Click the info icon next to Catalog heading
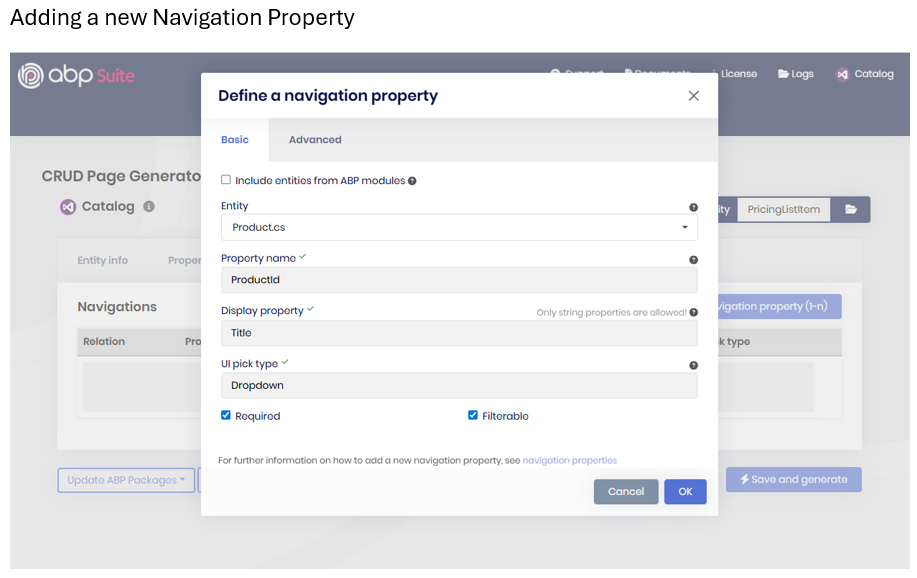 pos(149,207)
